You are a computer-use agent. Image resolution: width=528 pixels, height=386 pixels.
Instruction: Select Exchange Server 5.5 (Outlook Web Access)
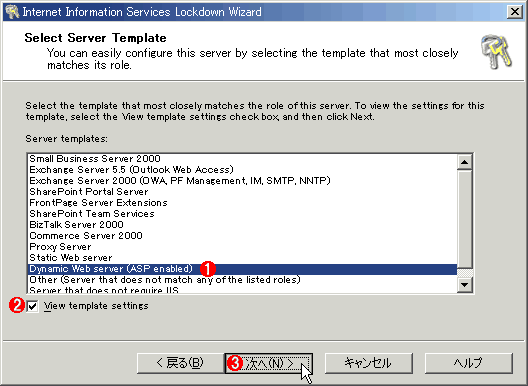[242, 170]
